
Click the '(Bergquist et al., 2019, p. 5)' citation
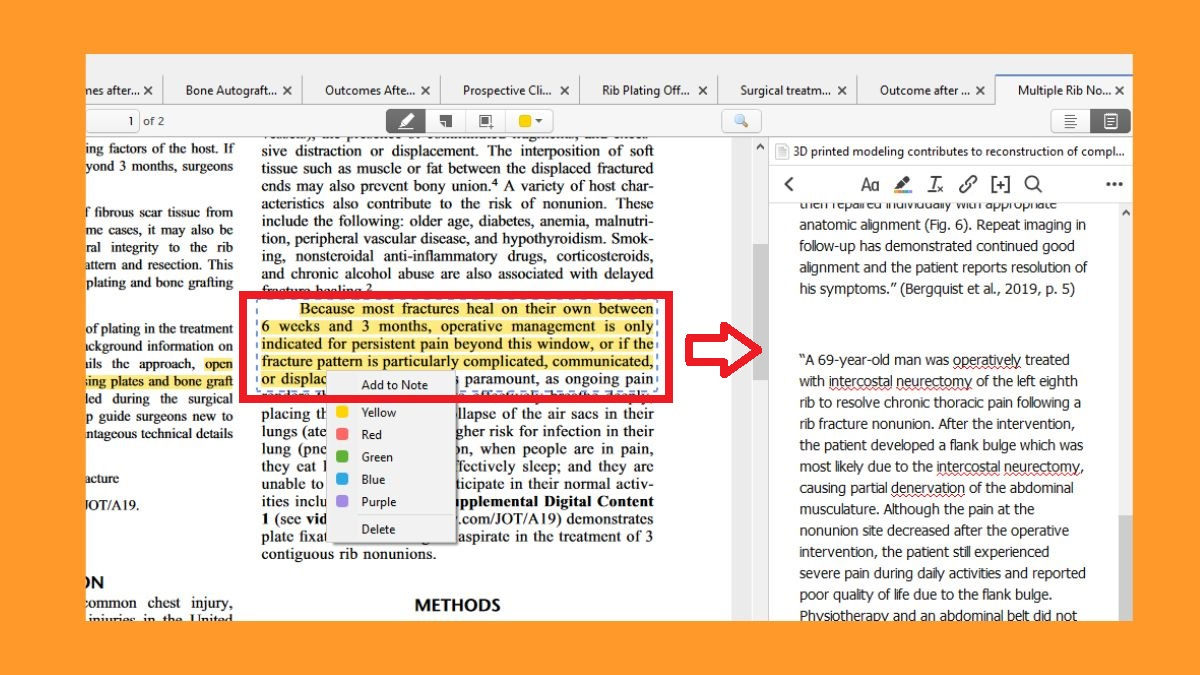pyautogui.click(x=987, y=289)
